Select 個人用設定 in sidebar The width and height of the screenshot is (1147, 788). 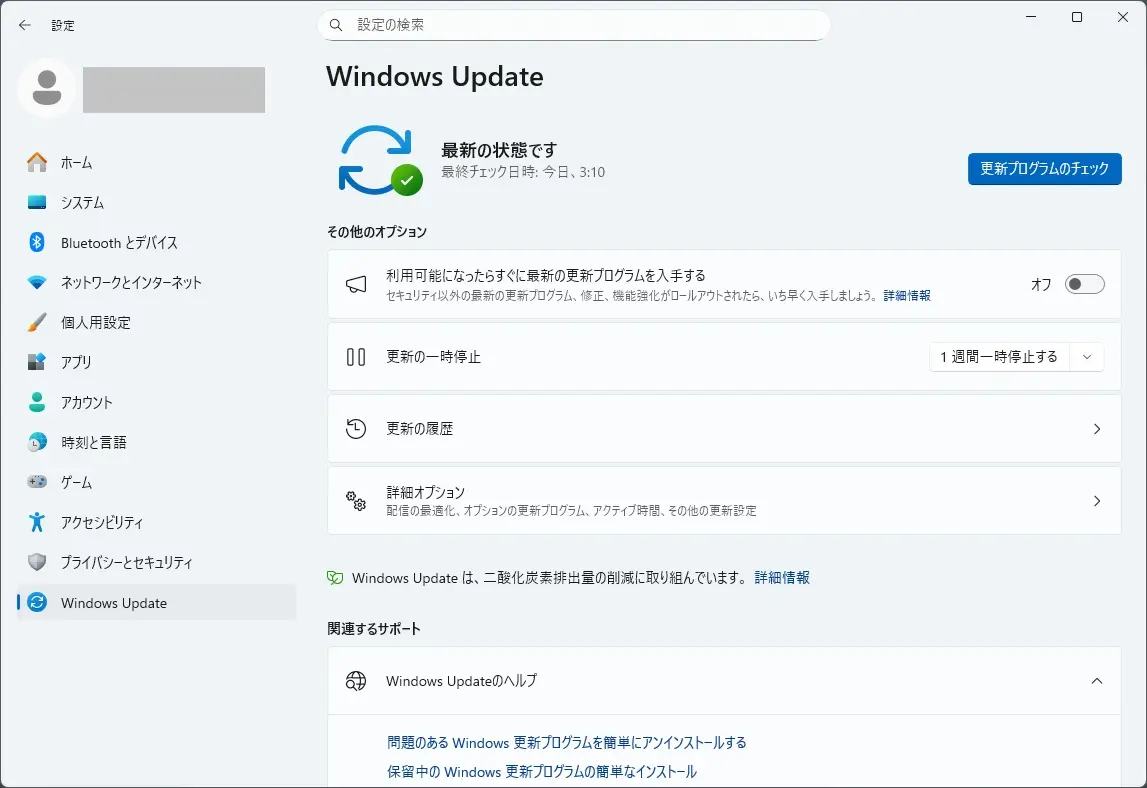pos(157,322)
